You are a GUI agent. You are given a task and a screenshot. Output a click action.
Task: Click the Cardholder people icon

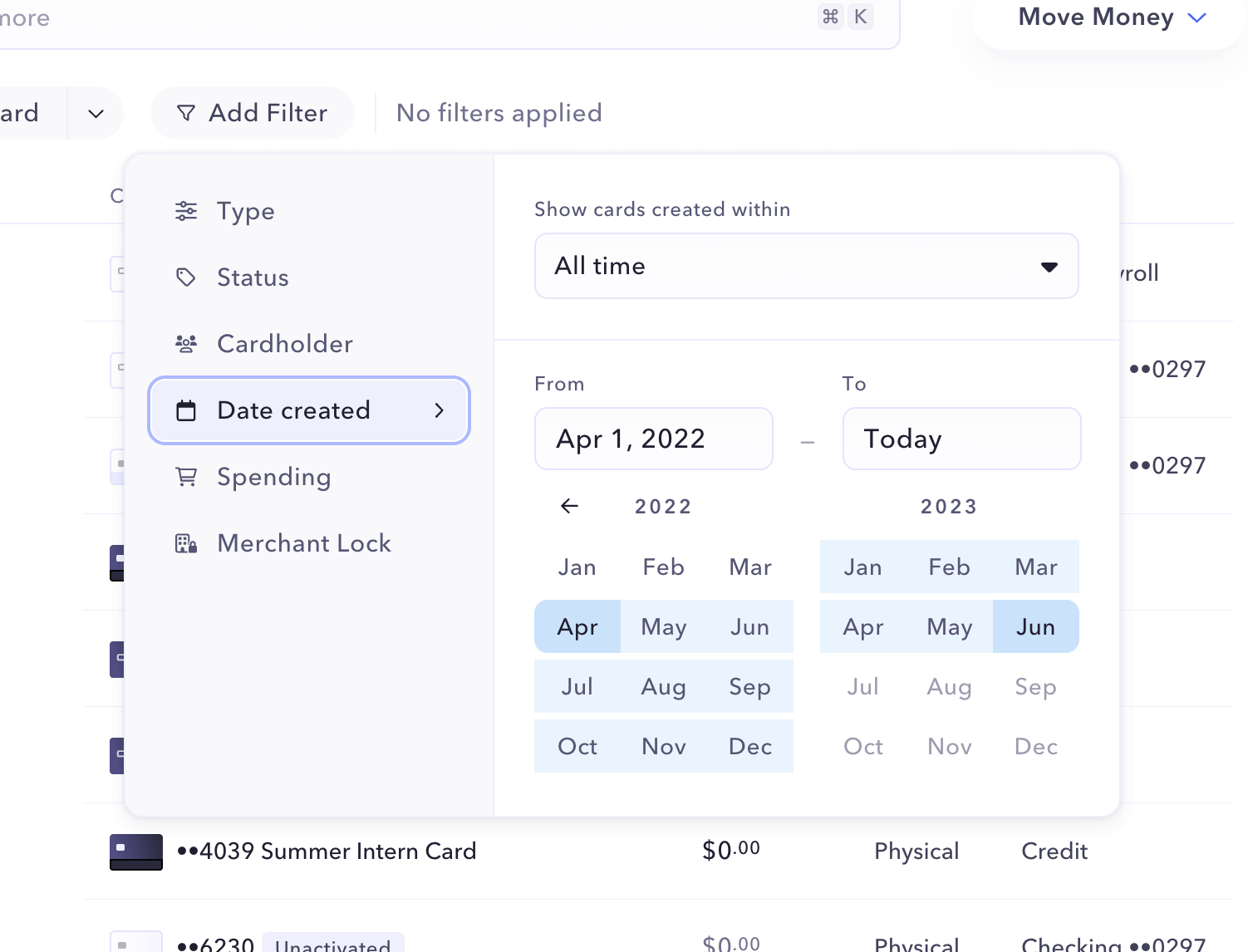[186, 344]
